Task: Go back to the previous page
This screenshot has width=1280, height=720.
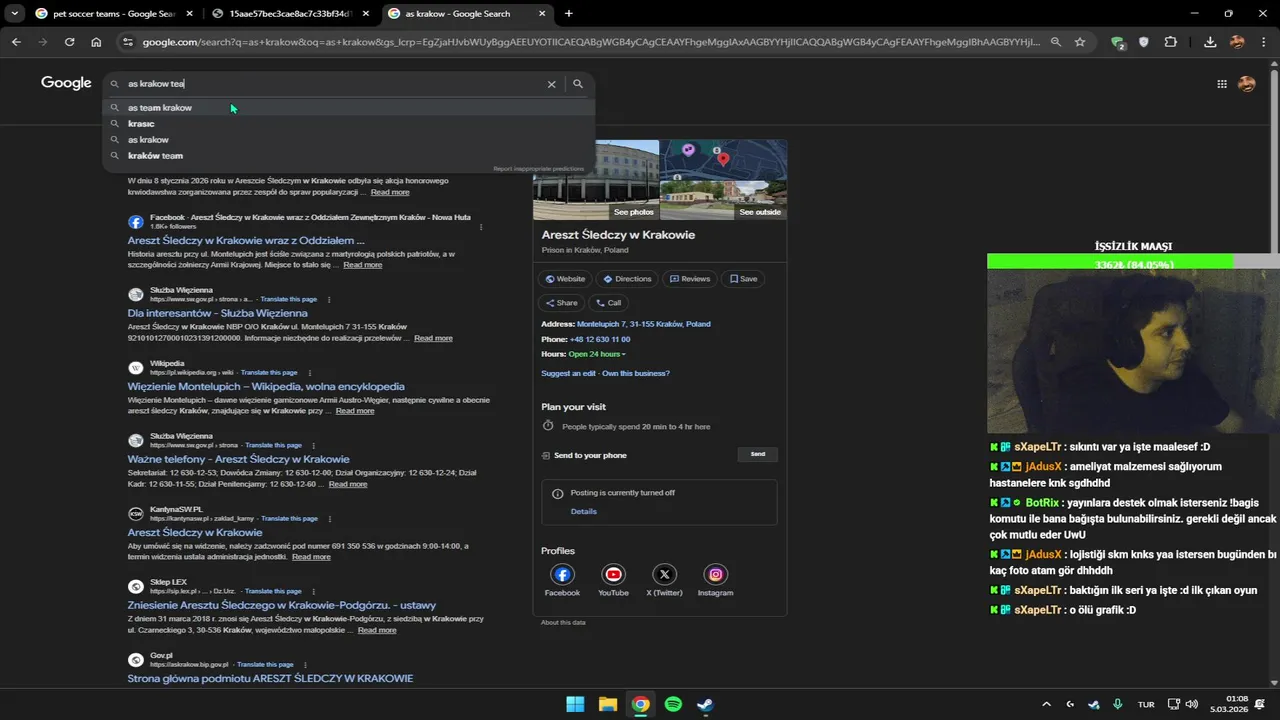Action: [x=16, y=42]
